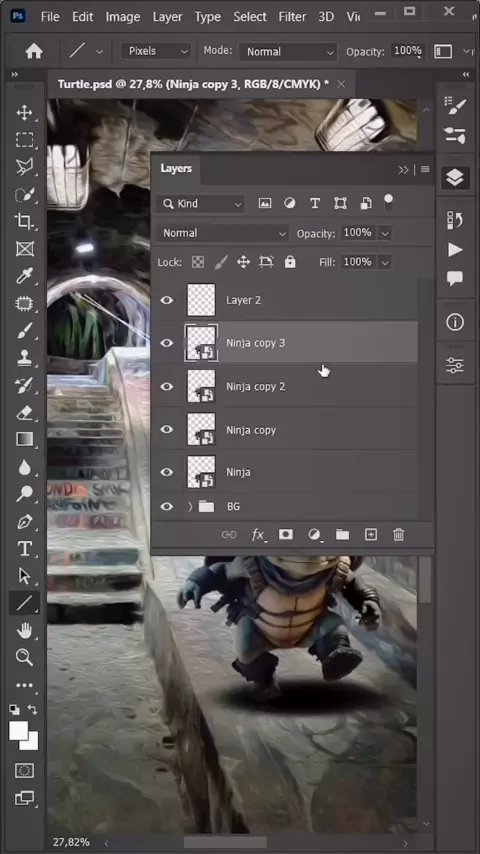Open the Layers panel hamburger menu
The width and height of the screenshot is (480, 854).
point(426,169)
